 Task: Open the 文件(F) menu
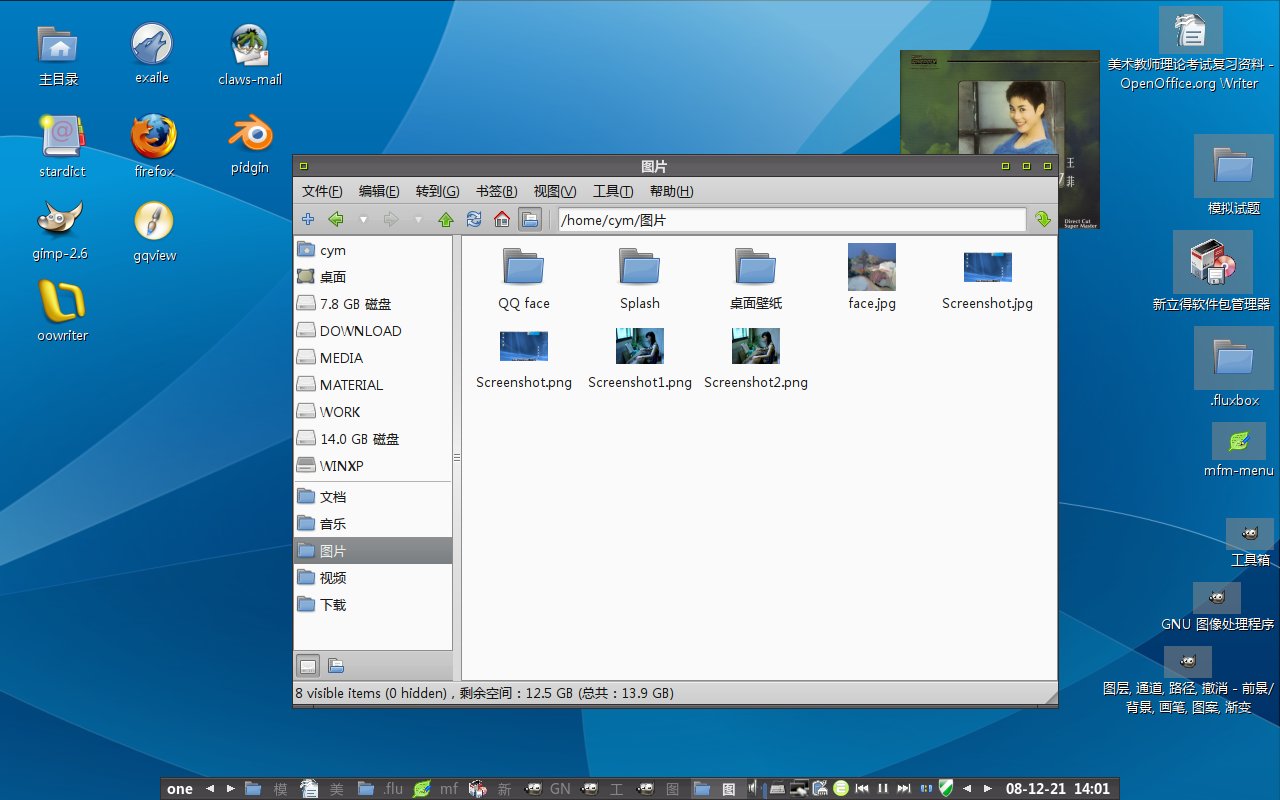click(x=322, y=191)
